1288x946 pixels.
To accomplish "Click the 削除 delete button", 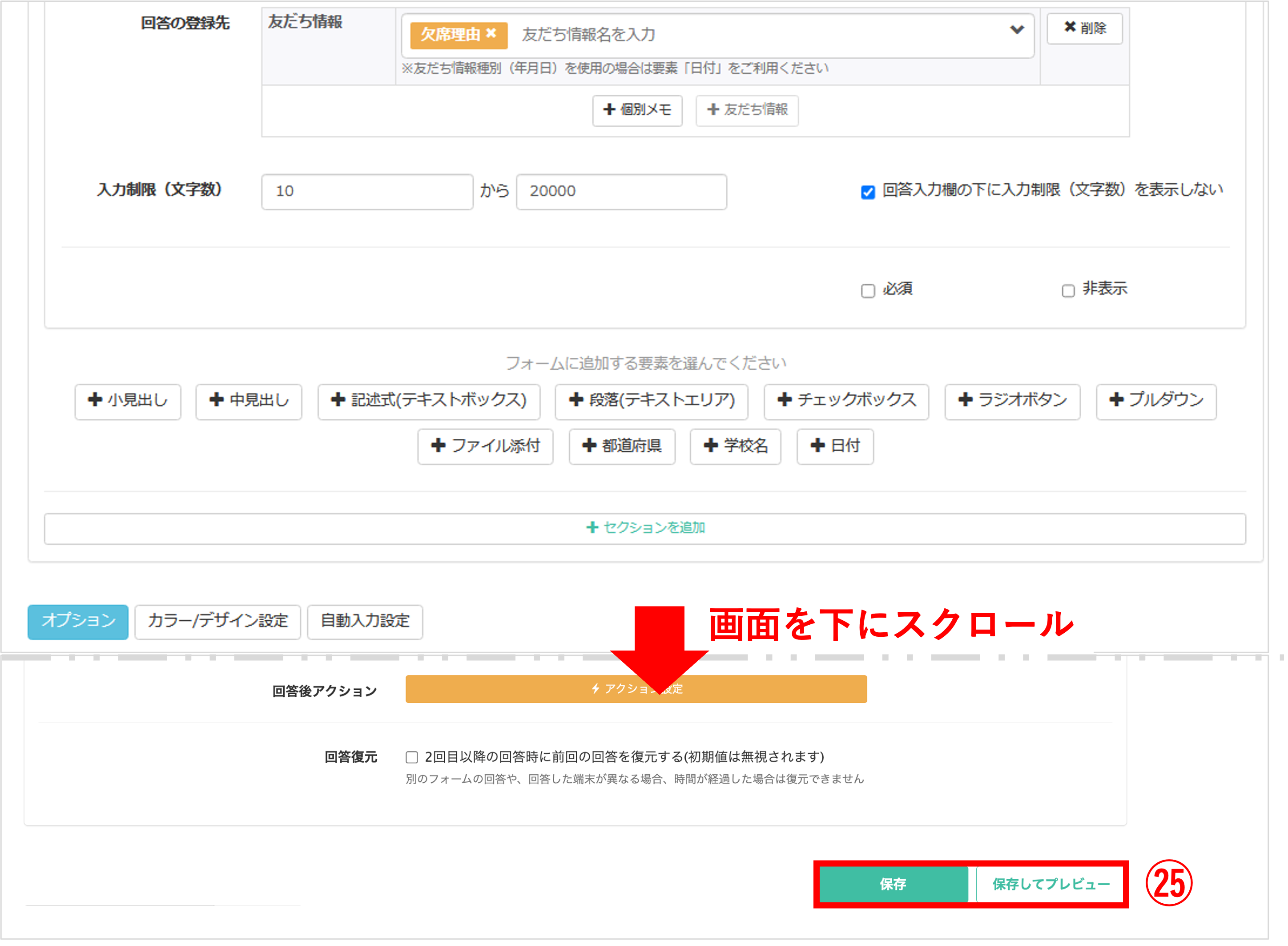I will pyautogui.click(x=1084, y=28).
